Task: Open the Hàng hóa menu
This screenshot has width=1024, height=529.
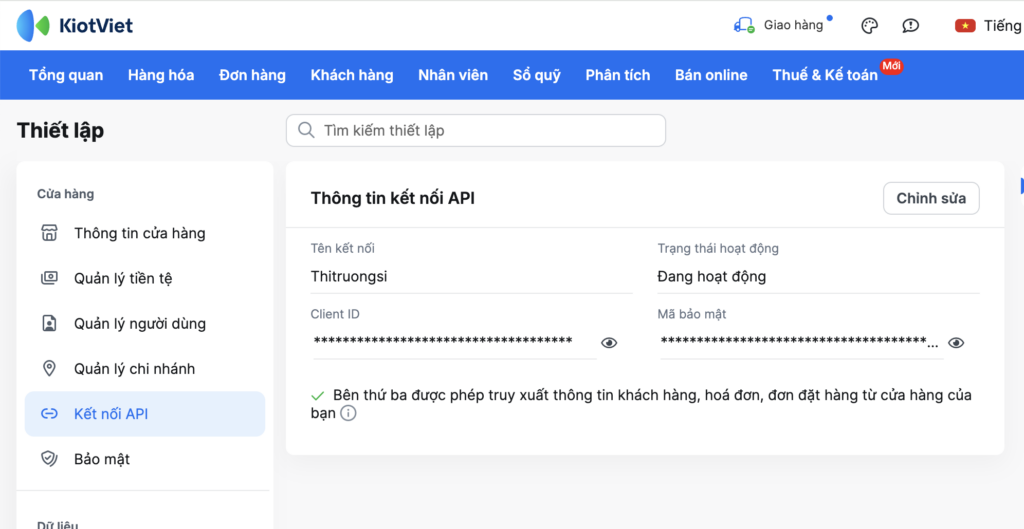Action: [161, 75]
